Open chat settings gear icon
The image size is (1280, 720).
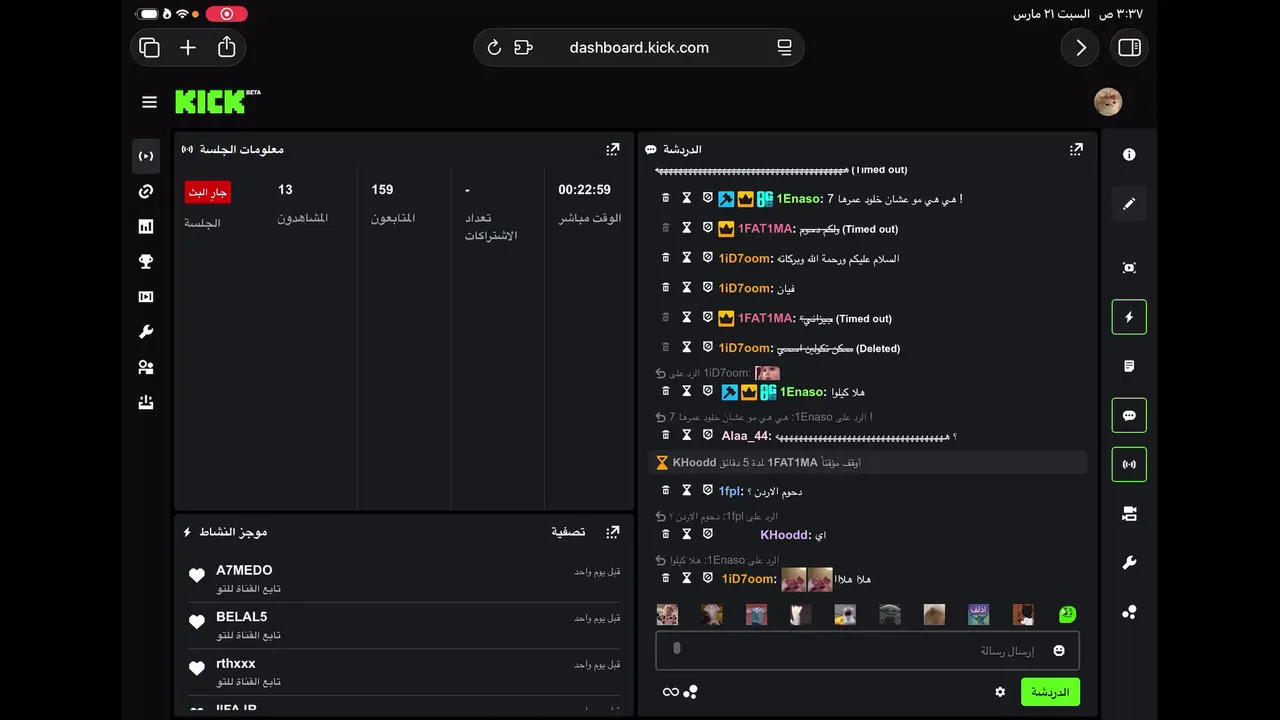point(1000,692)
